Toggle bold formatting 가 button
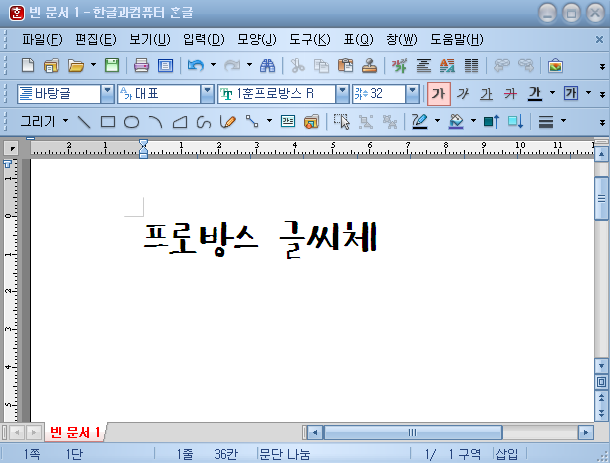610x463 pixels. click(x=439, y=94)
